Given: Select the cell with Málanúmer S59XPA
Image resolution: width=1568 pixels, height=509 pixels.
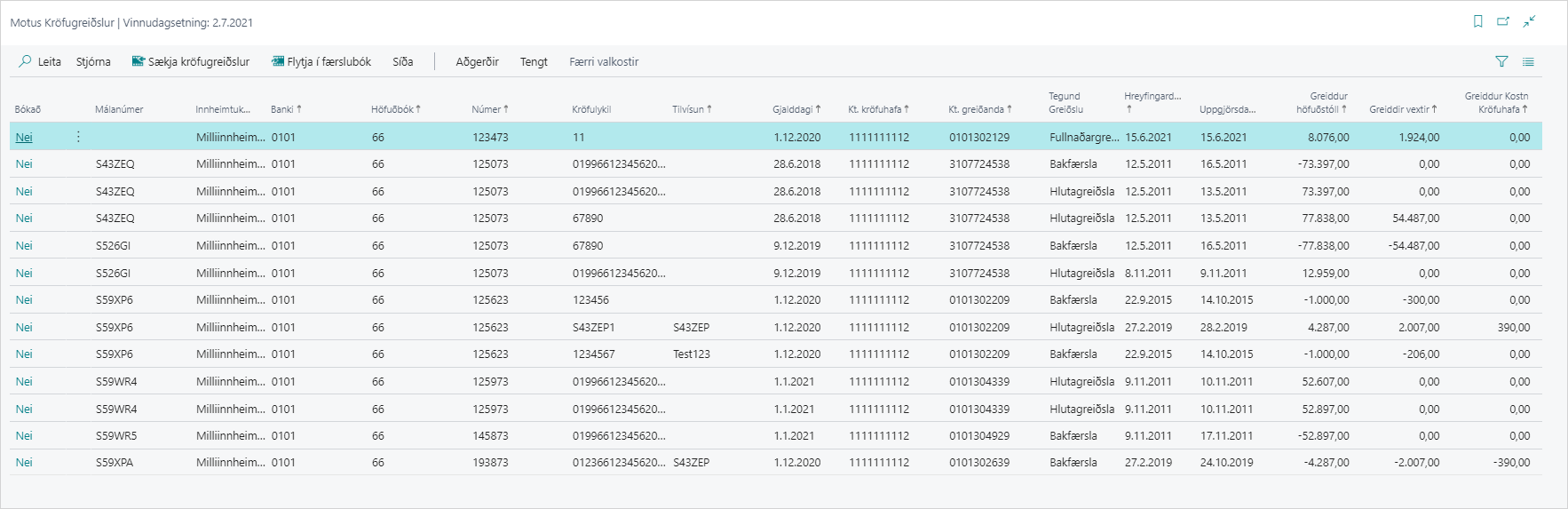Looking at the screenshot, I should point(115,463).
